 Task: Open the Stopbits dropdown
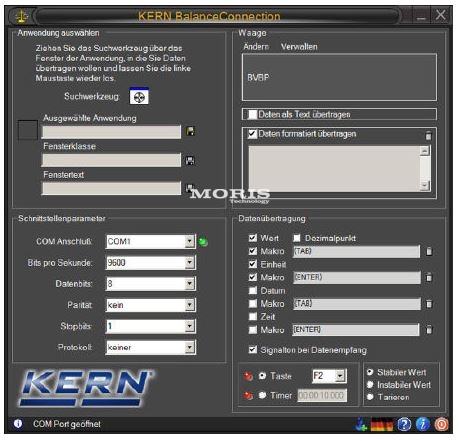coord(190,326)
